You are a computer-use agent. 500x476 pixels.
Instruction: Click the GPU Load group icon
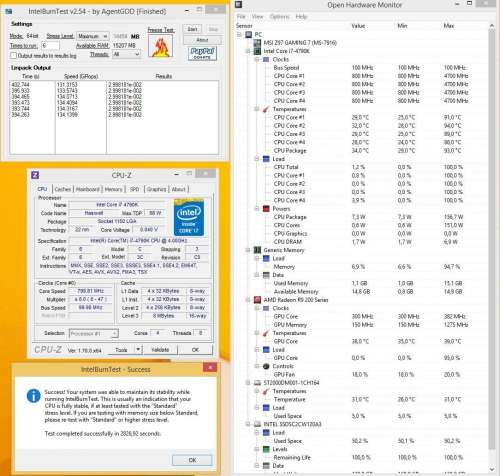point(266,349)
